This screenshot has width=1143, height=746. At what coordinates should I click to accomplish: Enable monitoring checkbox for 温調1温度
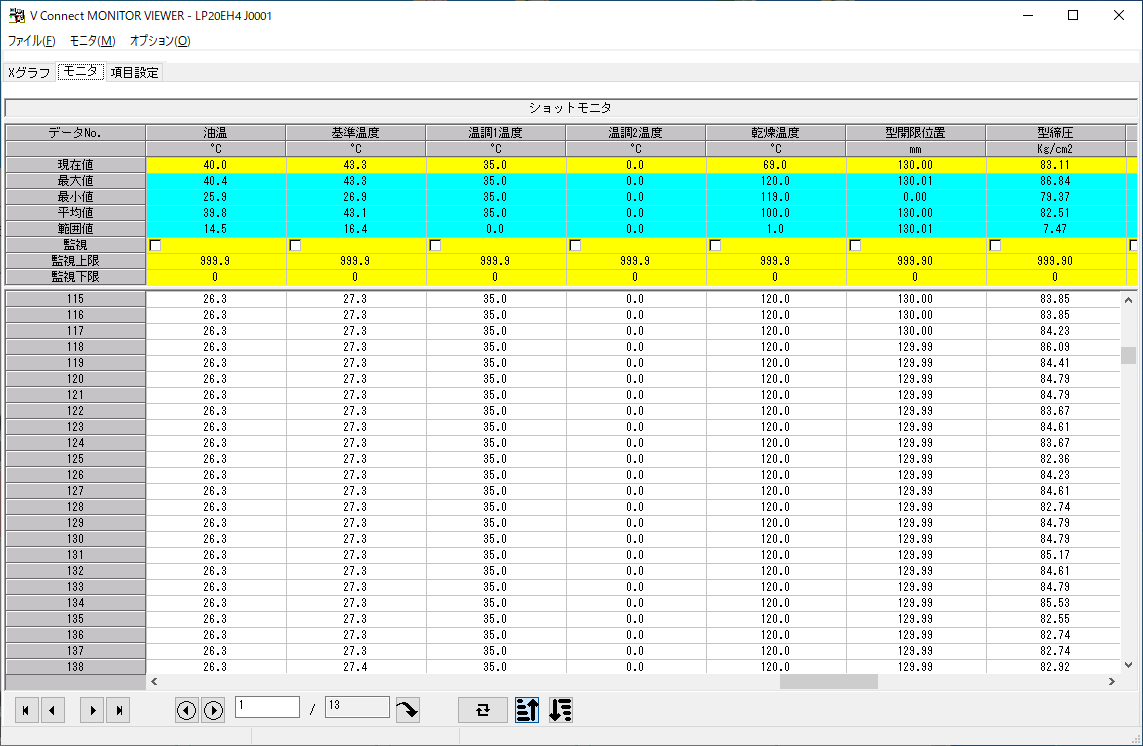click(435, 245)
